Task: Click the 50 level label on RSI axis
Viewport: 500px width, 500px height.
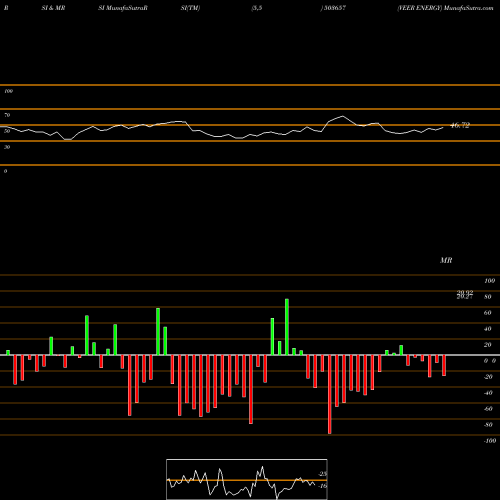Action: pos(7,131)
